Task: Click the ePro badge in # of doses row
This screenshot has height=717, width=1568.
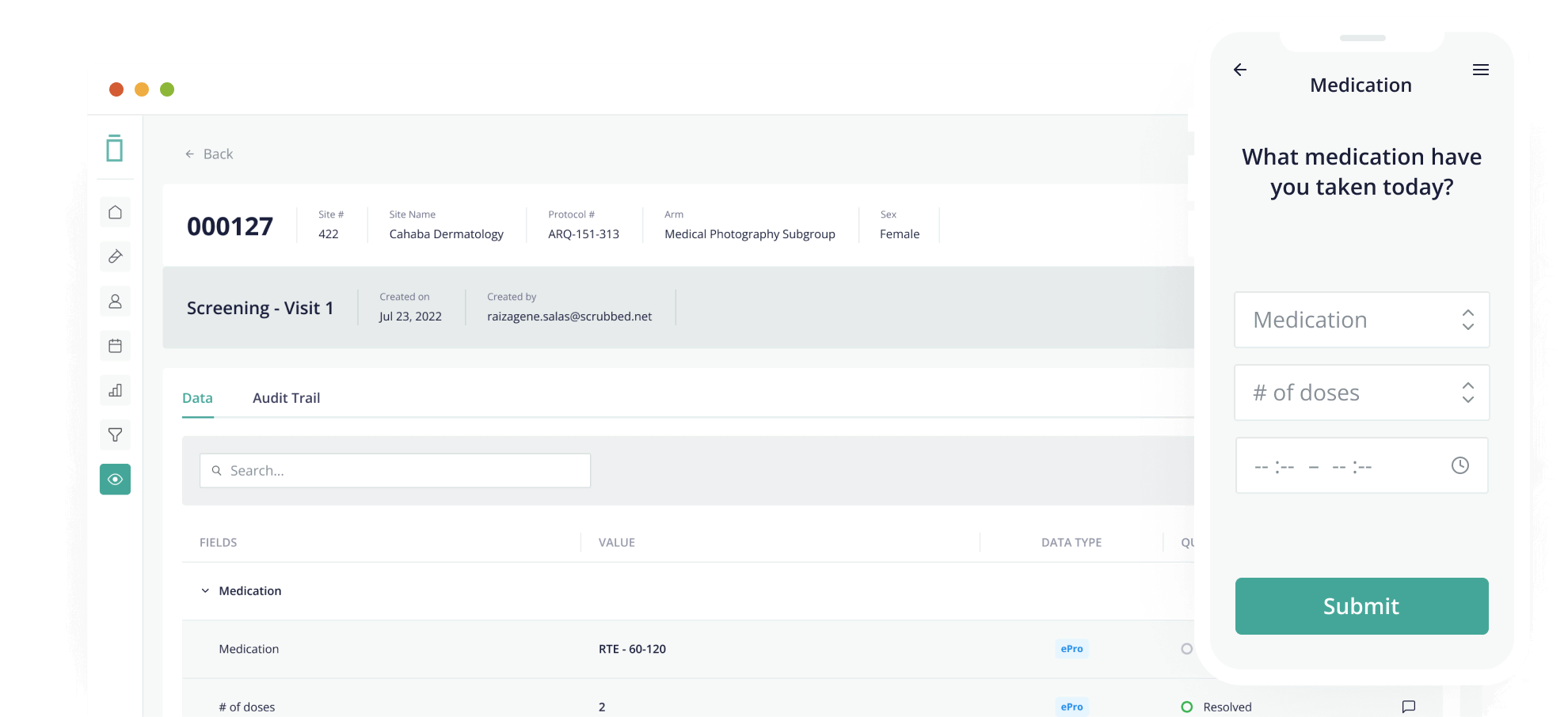Action: click(1071, 707)
